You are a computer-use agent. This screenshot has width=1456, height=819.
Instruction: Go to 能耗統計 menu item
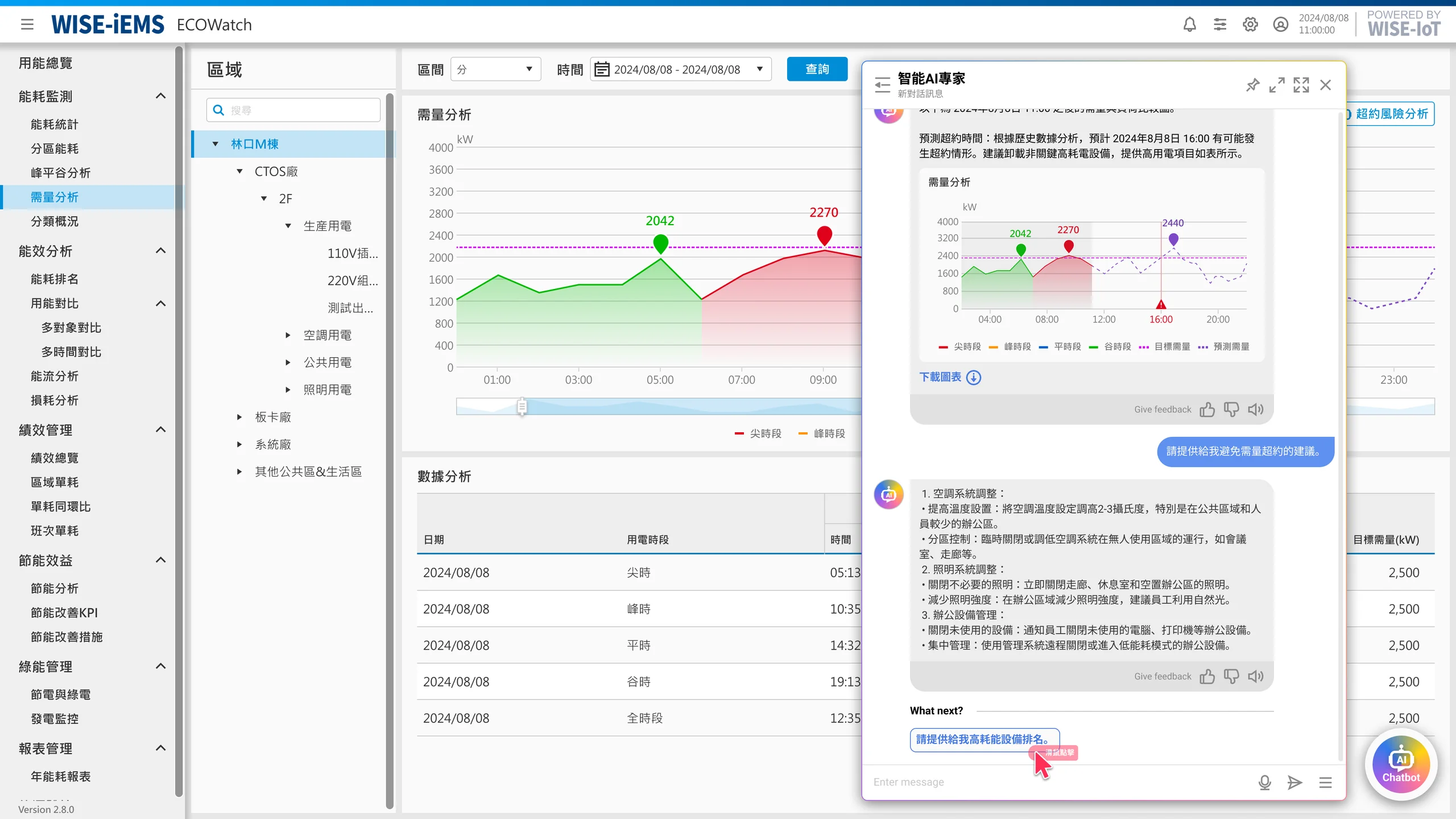(55, 125)
